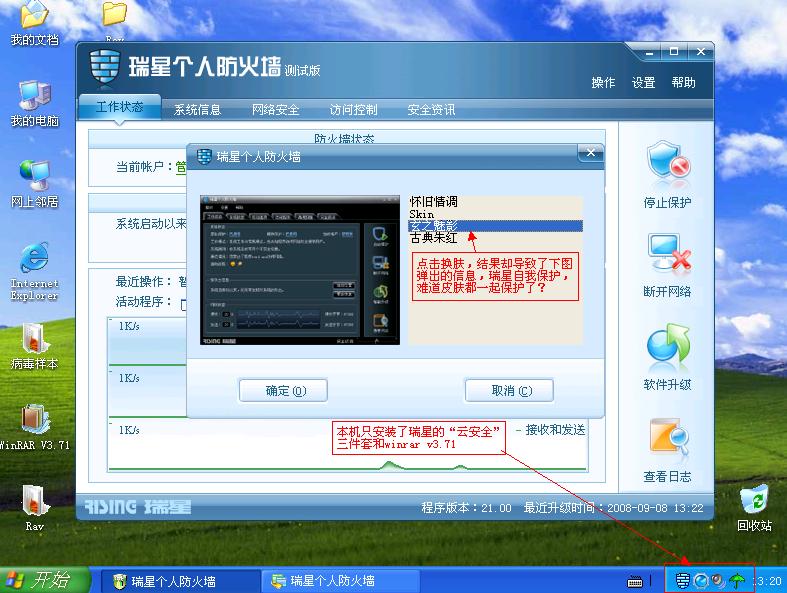This screenshot has width=787, height=593.
Task: Confirm skin with 确定(O) button
Action: coord(284,391)
